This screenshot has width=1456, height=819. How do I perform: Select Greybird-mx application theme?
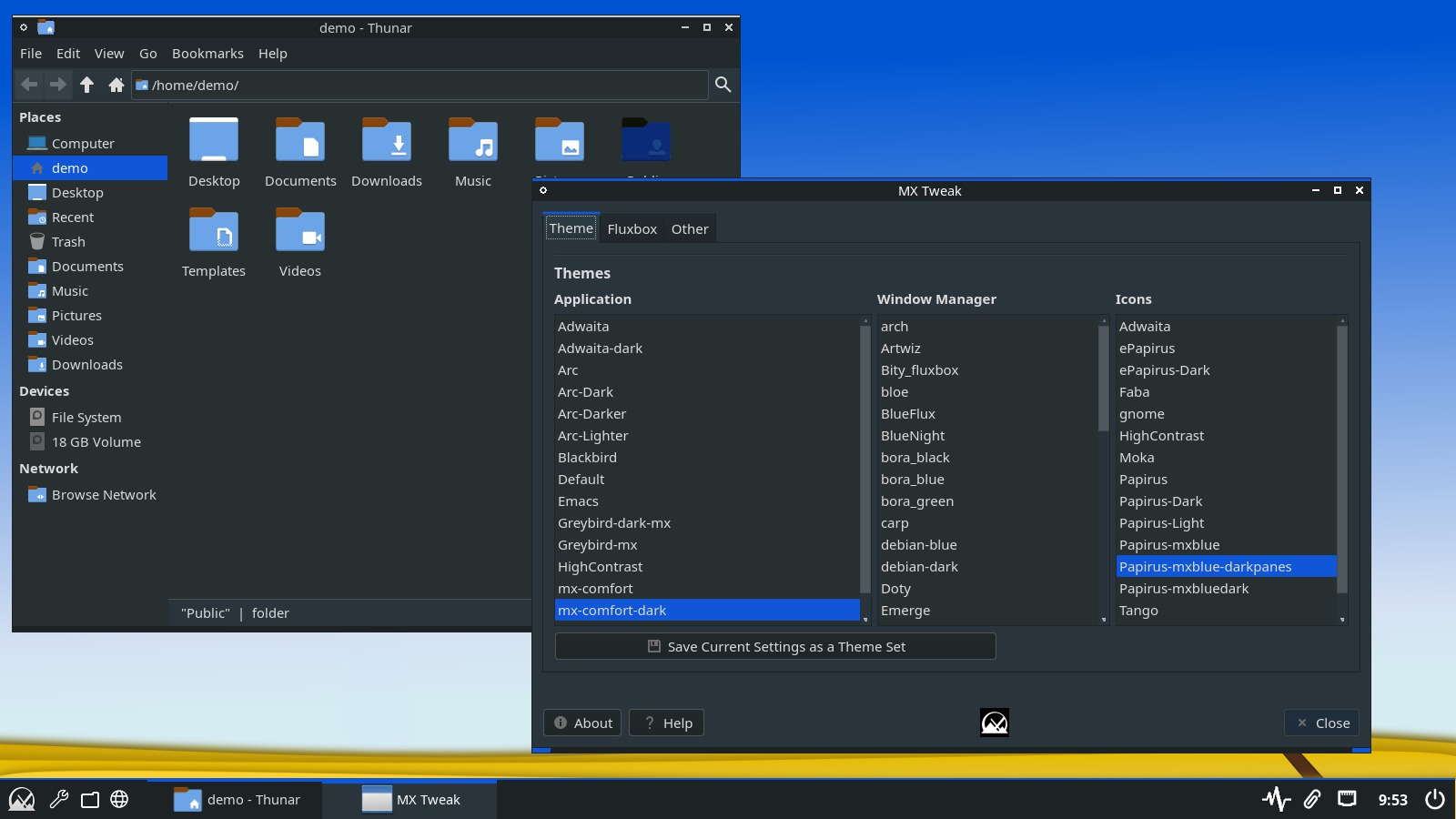[707, 545]
